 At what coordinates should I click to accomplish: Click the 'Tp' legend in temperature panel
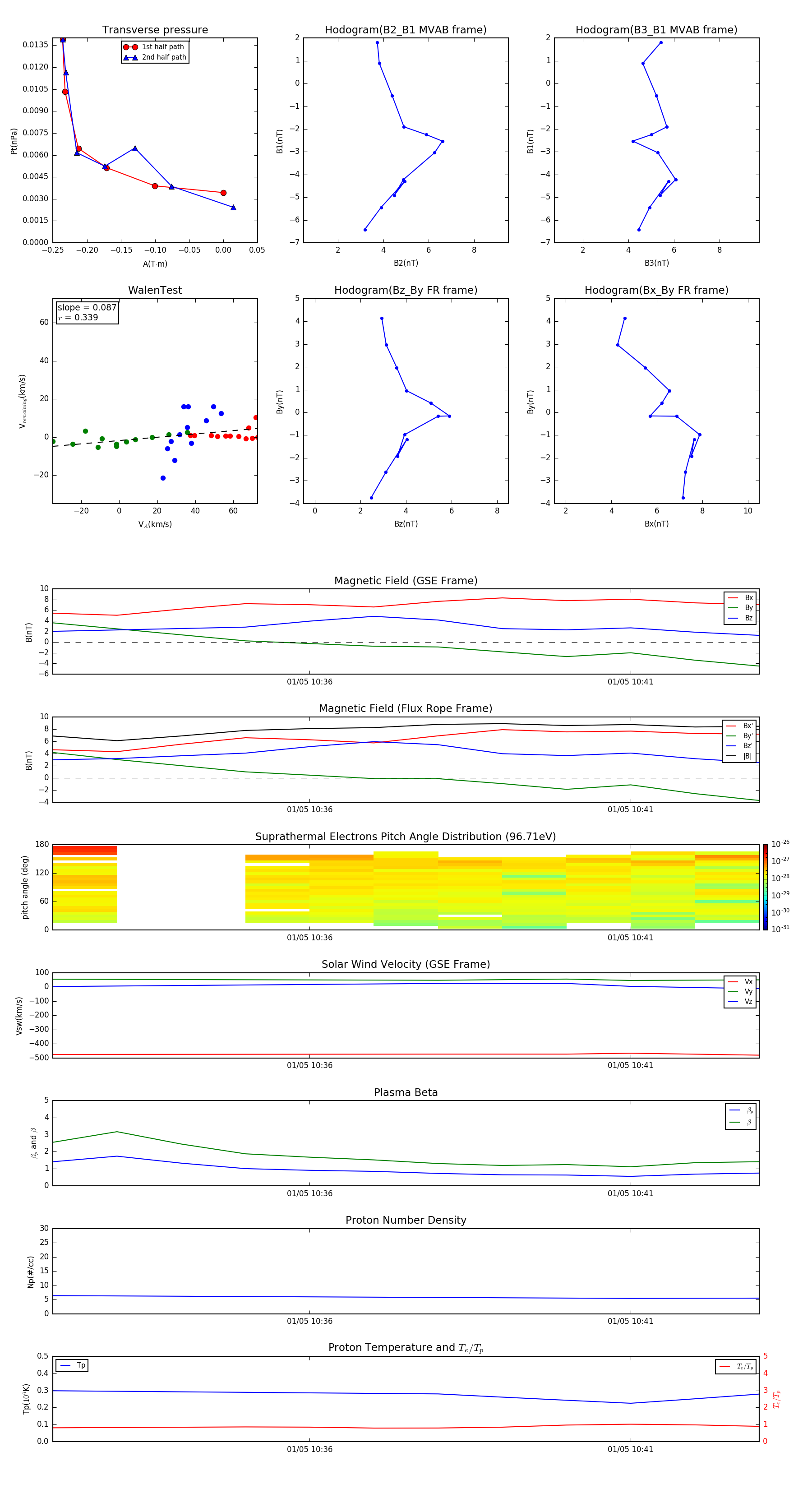[72, 1365]
